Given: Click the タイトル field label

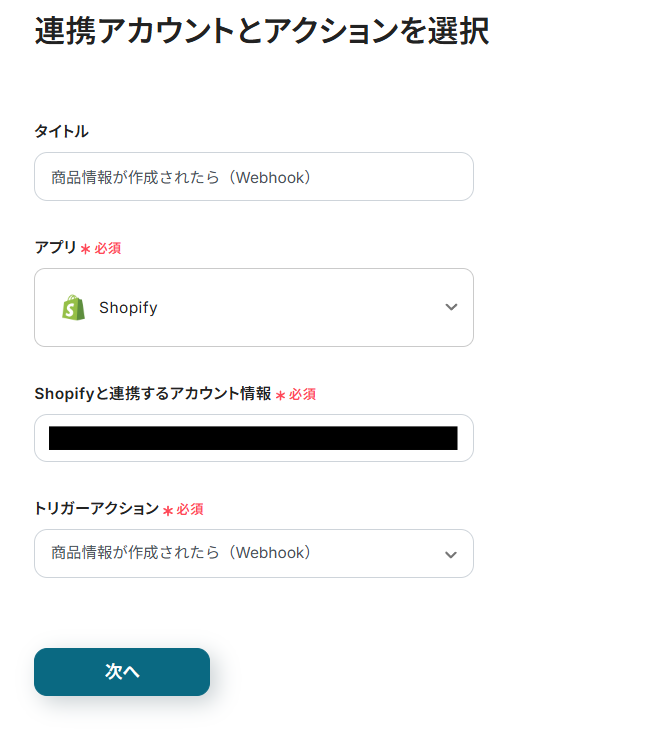Looking at the screenshot, I should pyautogui.click(x=61, y=131).
